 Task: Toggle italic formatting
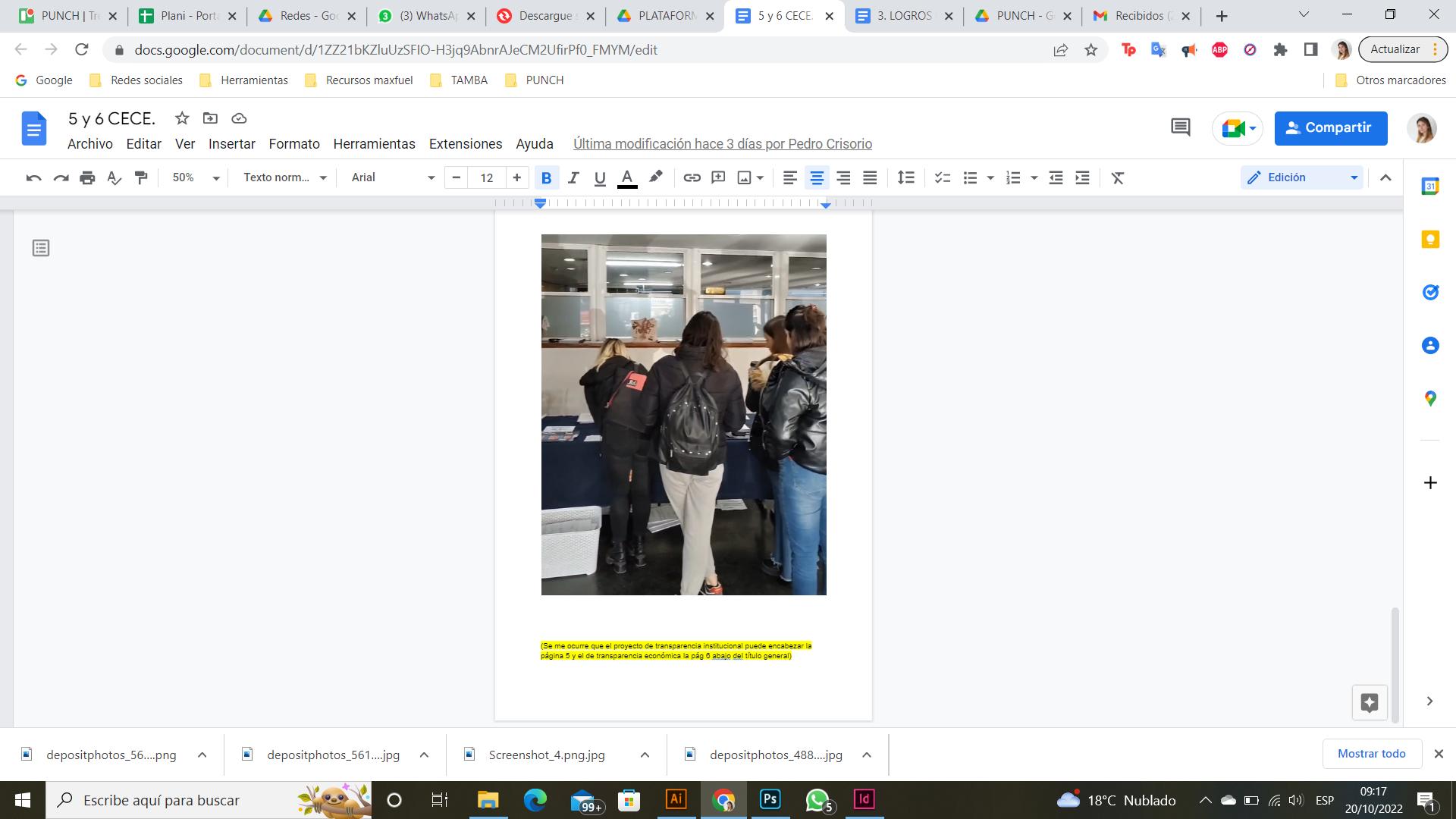pos(573,177)
